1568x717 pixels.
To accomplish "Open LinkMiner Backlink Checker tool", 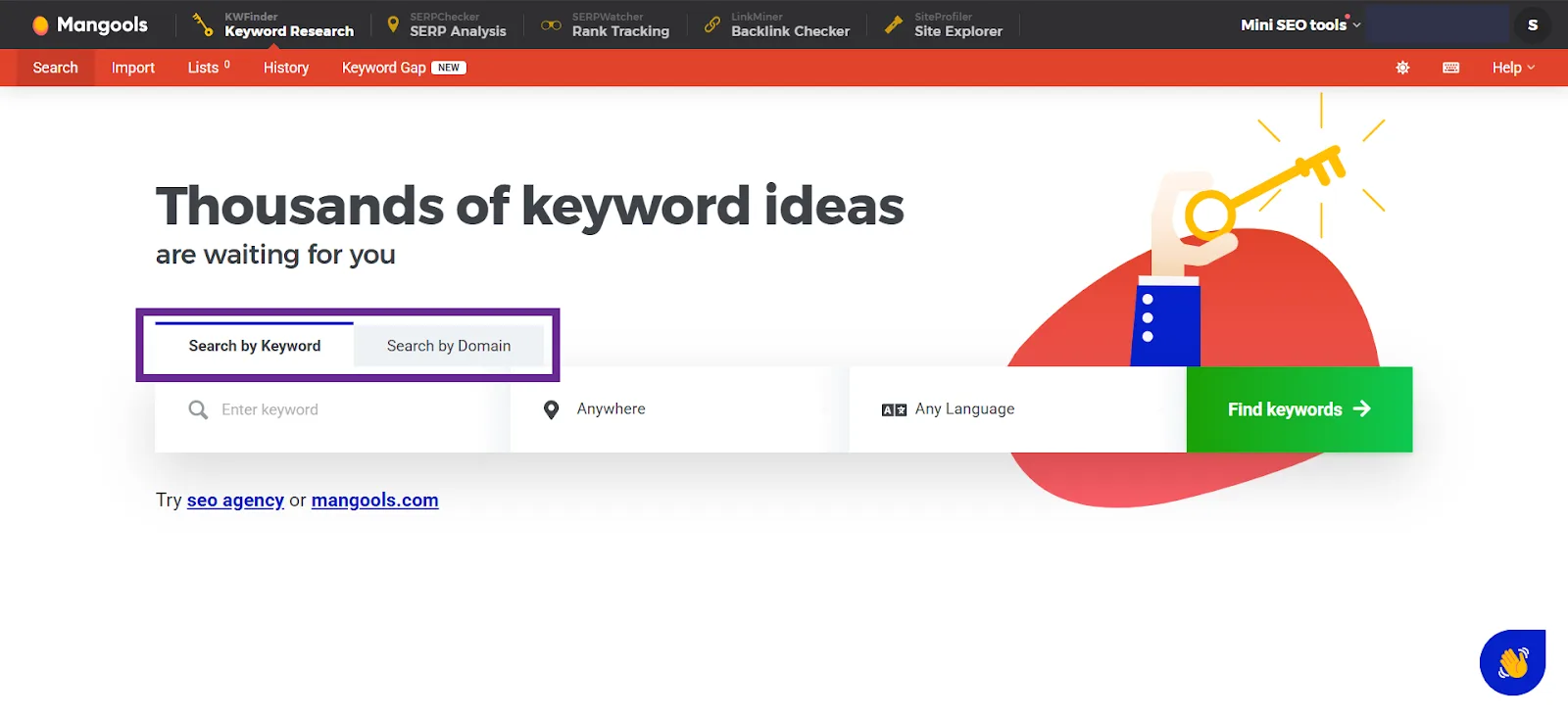I will coord(777,24).
